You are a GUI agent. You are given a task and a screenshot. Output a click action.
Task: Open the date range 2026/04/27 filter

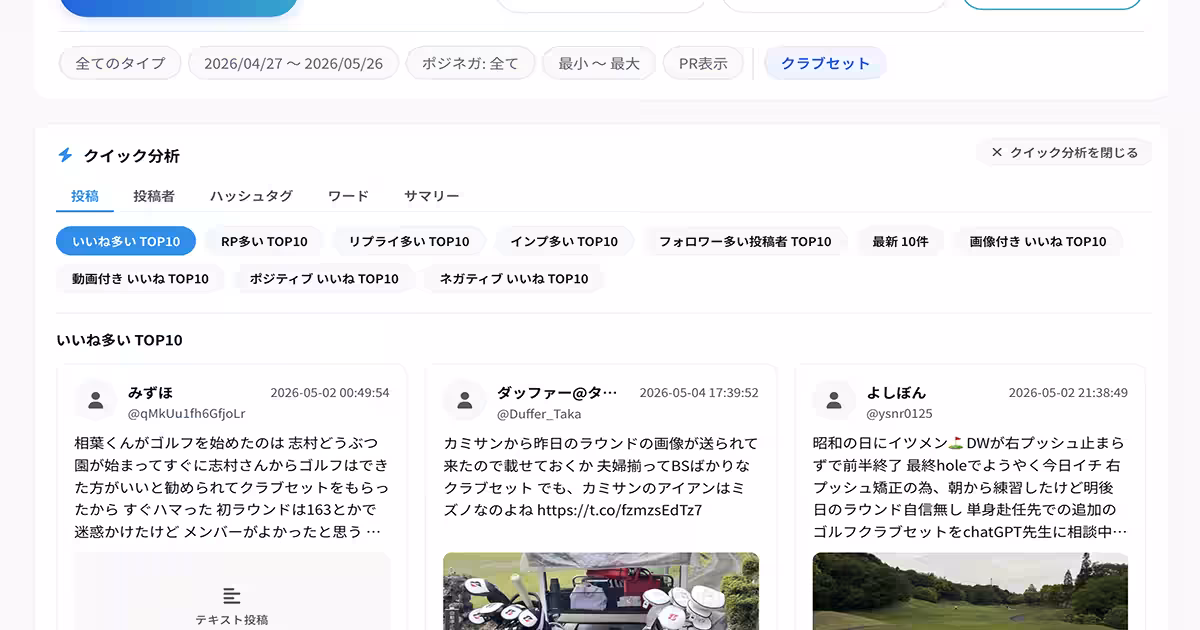click(x=294, y=63)
